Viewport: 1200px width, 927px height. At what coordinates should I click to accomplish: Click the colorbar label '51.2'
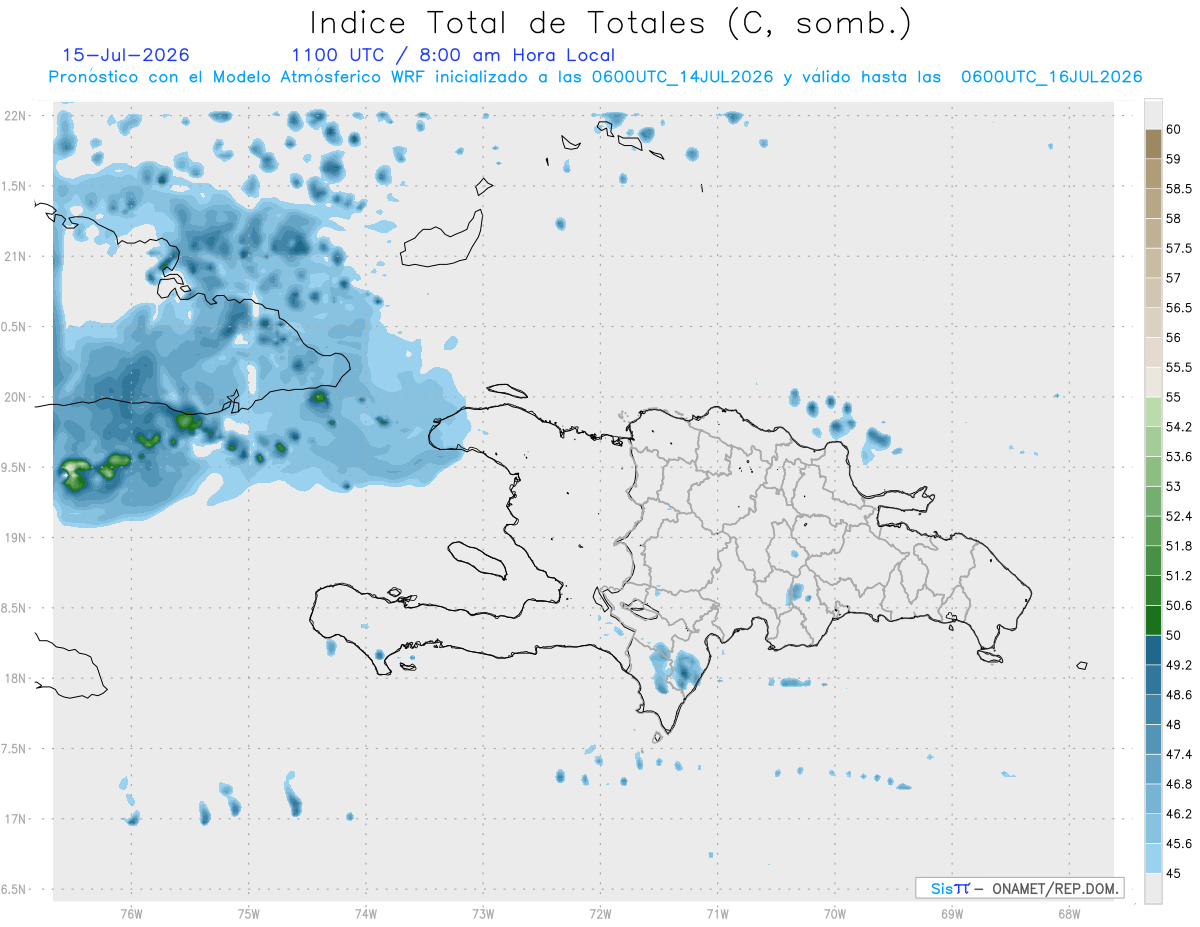[x=1179, y=576]
